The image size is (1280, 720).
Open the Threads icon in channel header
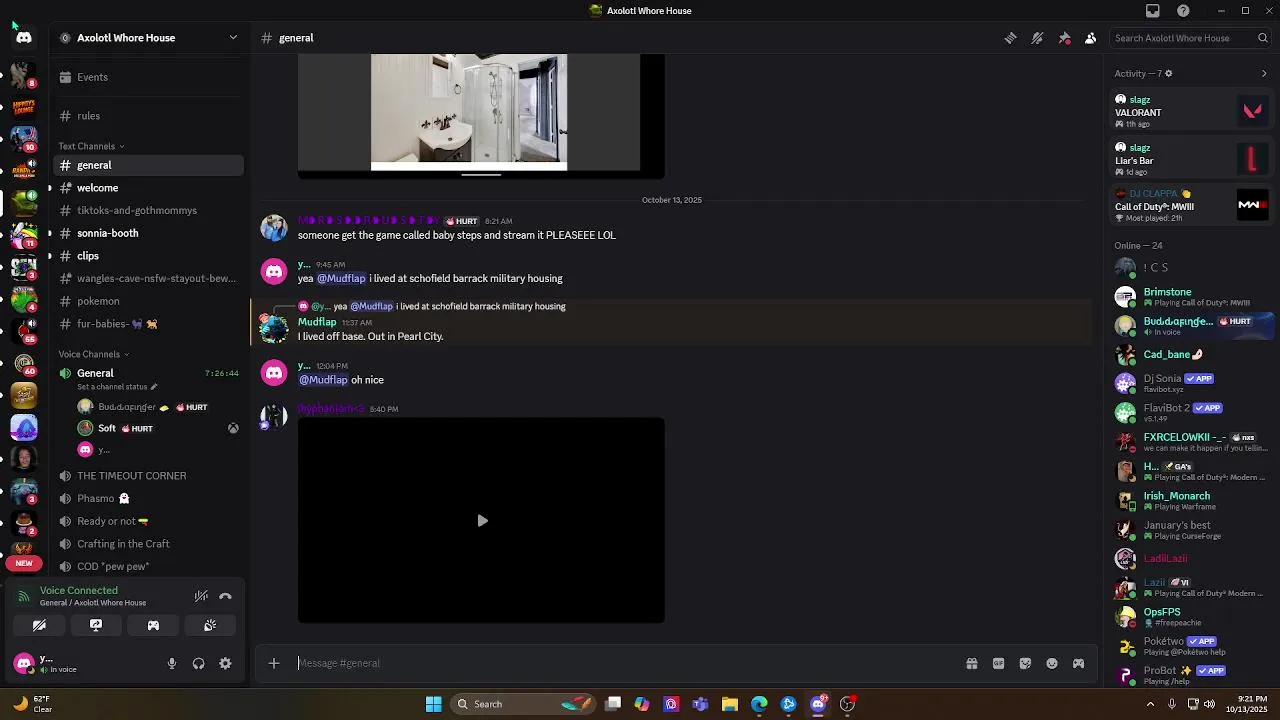pos(1010,38)
